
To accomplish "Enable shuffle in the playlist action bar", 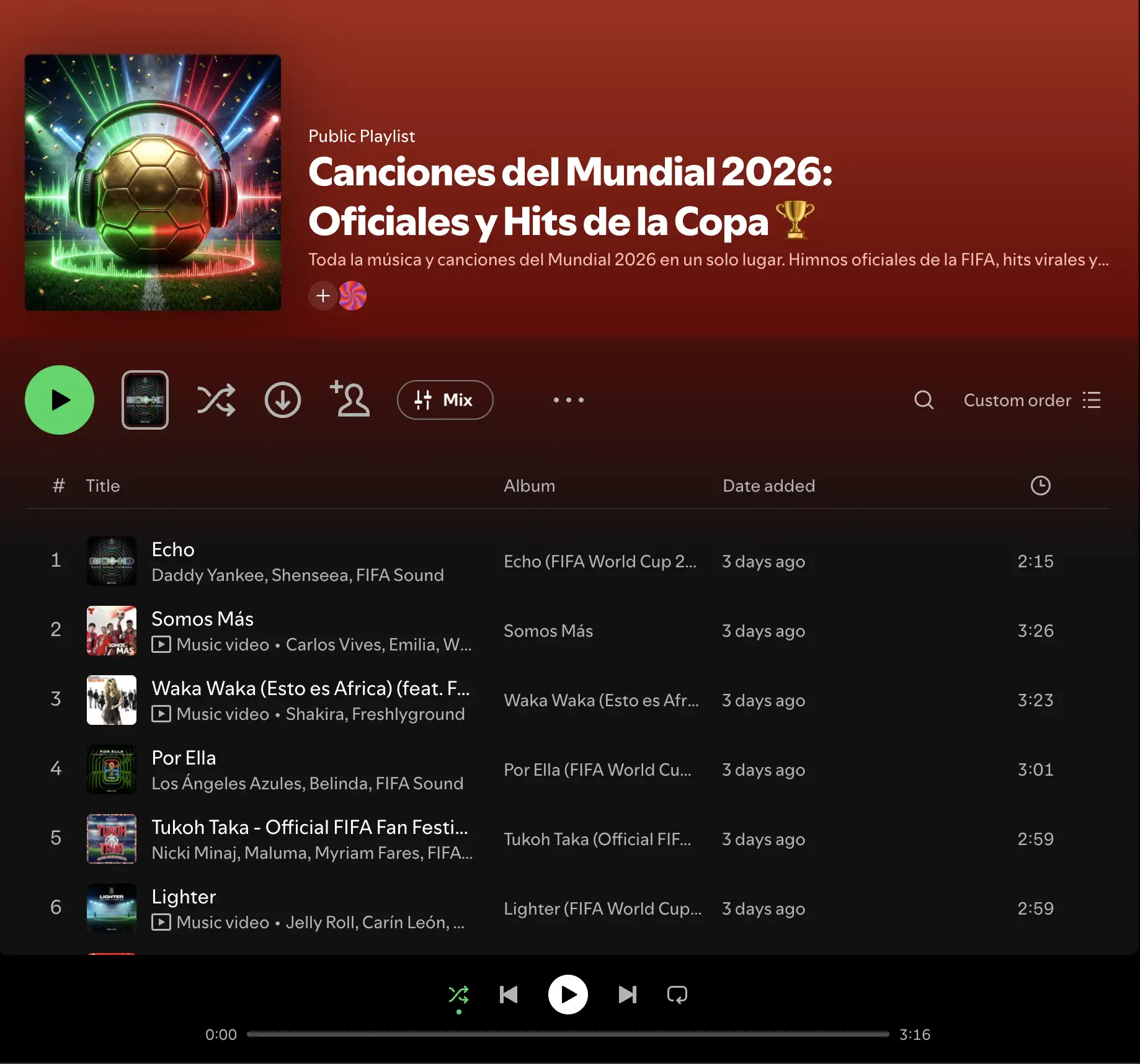I will click(x=216, y=400).
